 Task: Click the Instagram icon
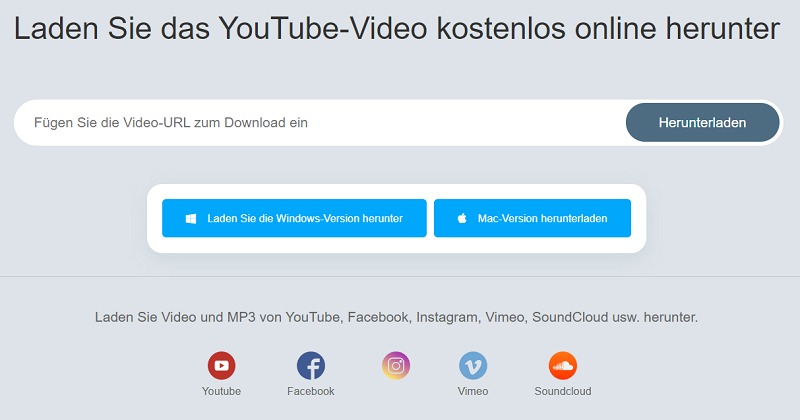[396, 365]
